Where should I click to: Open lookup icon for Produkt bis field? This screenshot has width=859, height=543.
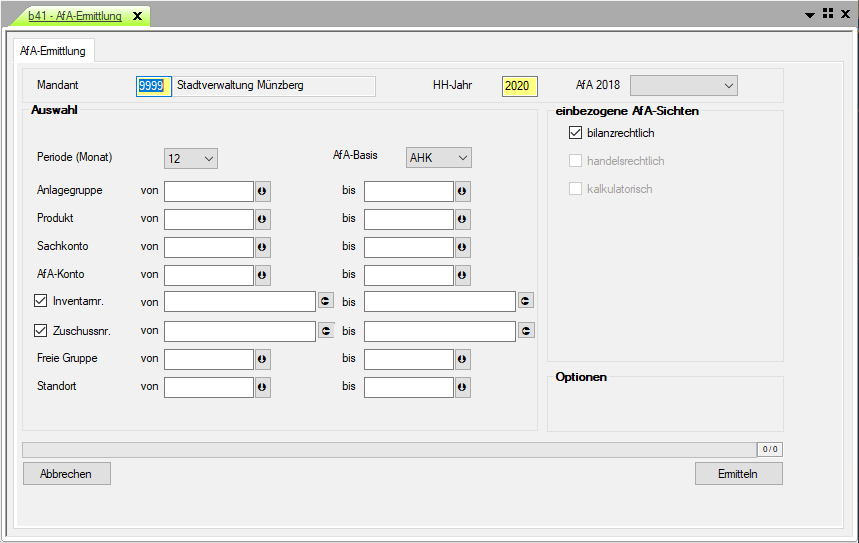click(462, 219)
